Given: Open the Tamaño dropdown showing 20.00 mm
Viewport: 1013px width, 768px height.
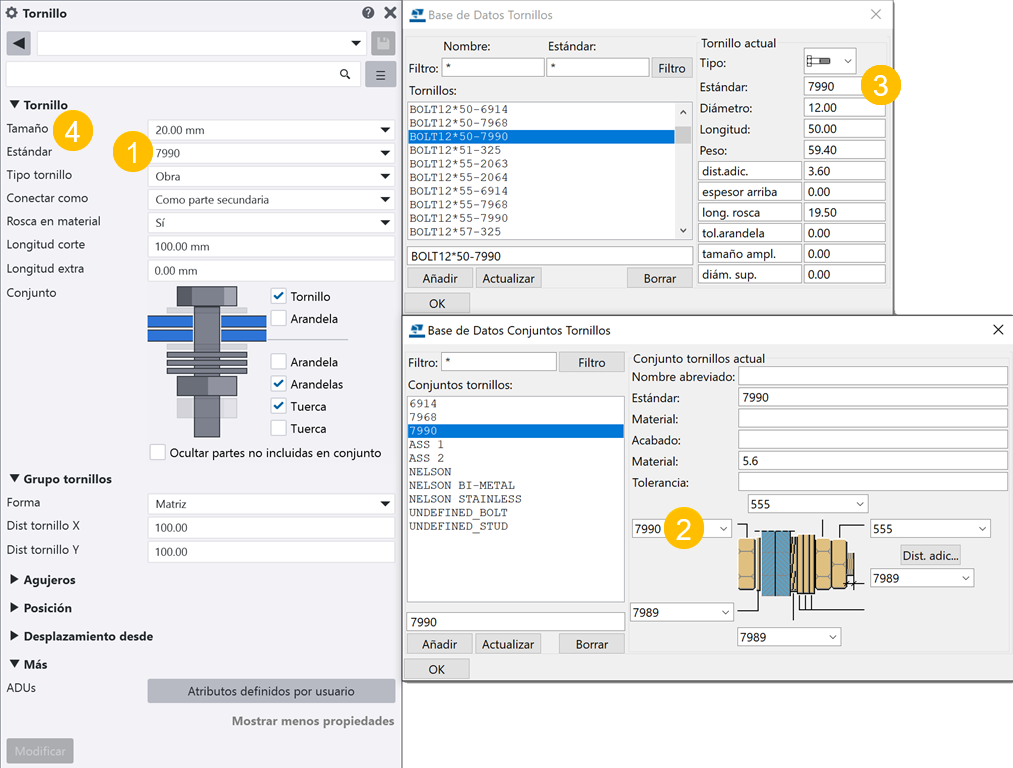Looking at the screenshot, I should (x=270, y=130).
